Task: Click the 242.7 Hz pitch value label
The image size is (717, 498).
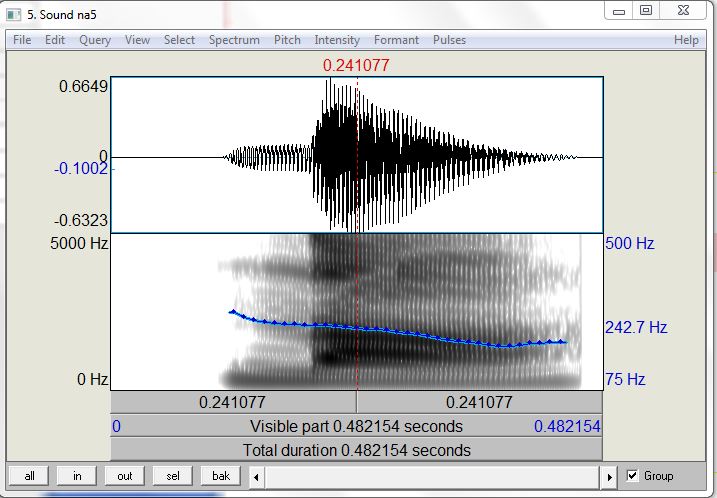Action: [636, 327]
